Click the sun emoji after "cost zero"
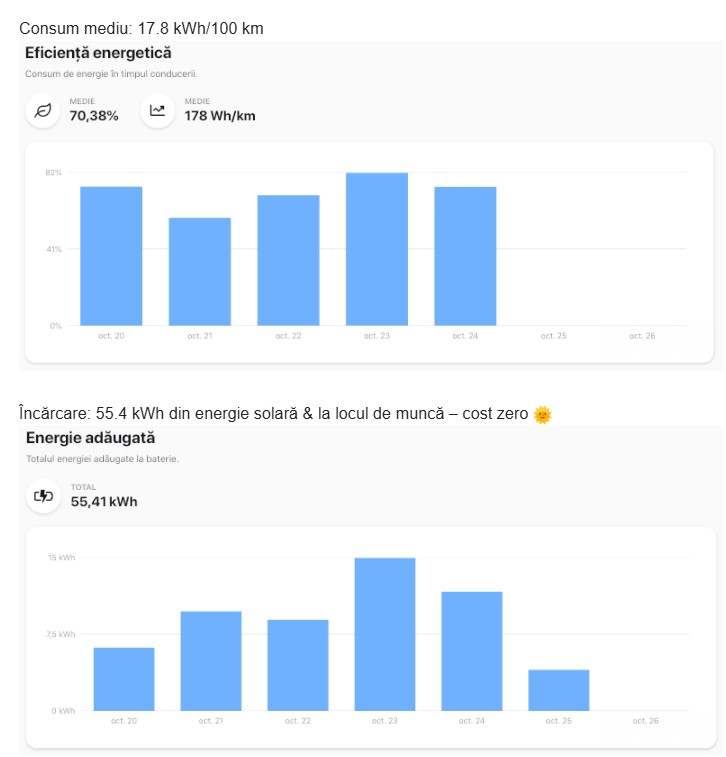726x757 pixels. (x=543, y=414)
